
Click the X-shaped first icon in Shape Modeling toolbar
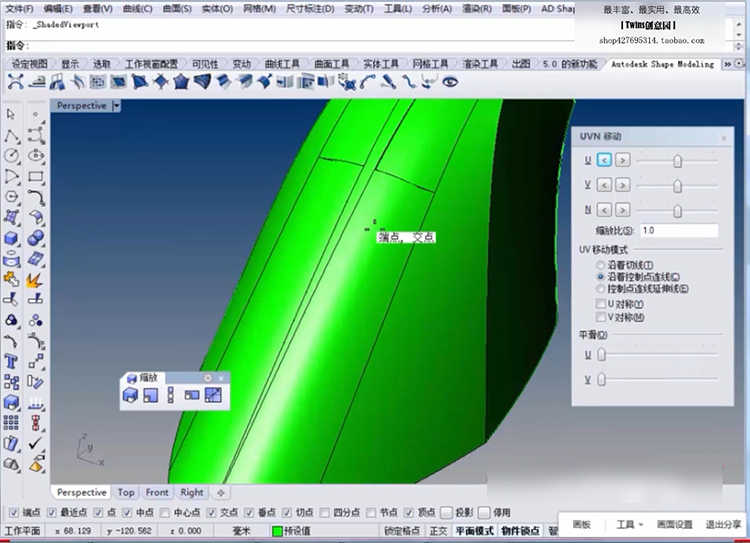pyautogui.click(x=16, y=82)
